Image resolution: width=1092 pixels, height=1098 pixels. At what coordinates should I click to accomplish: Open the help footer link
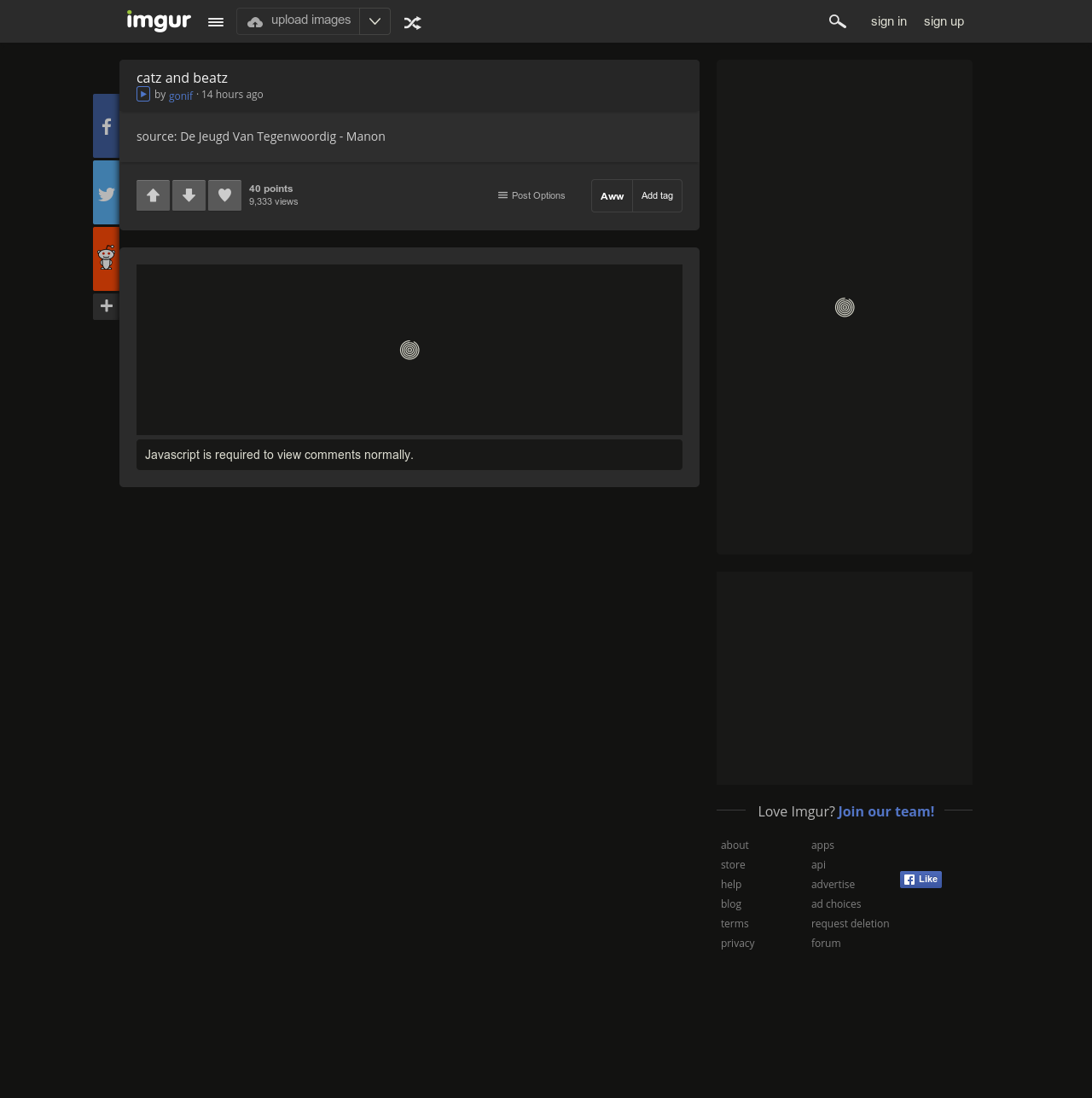(731, 885)
